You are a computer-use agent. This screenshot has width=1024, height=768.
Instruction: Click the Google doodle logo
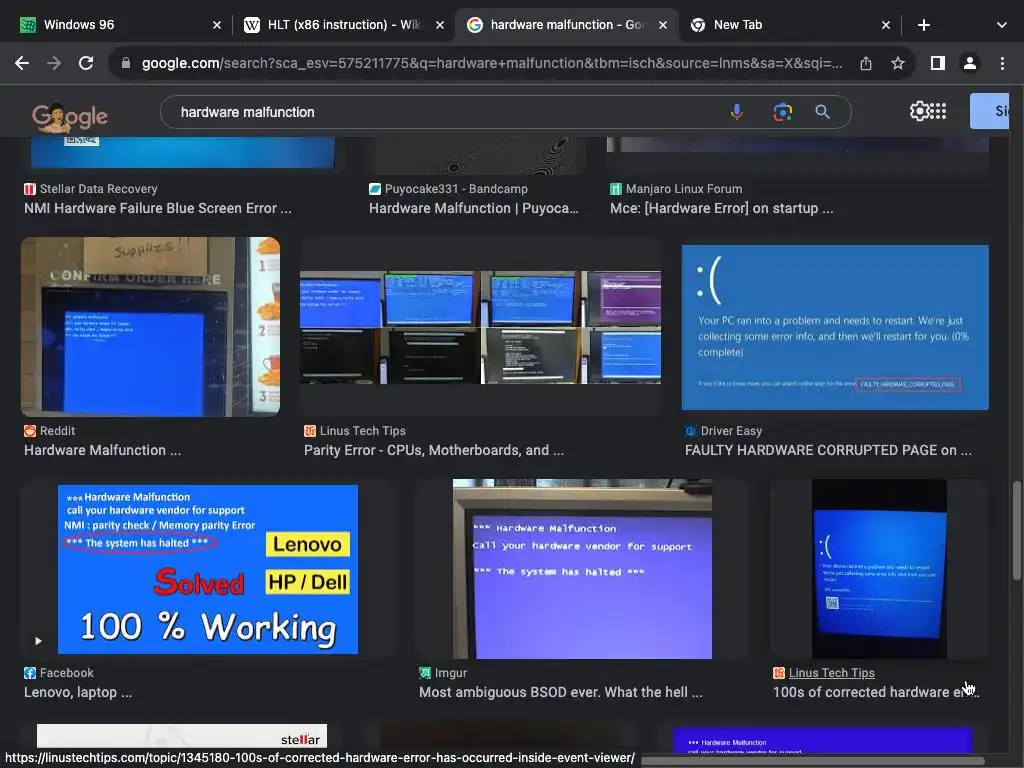69,117
